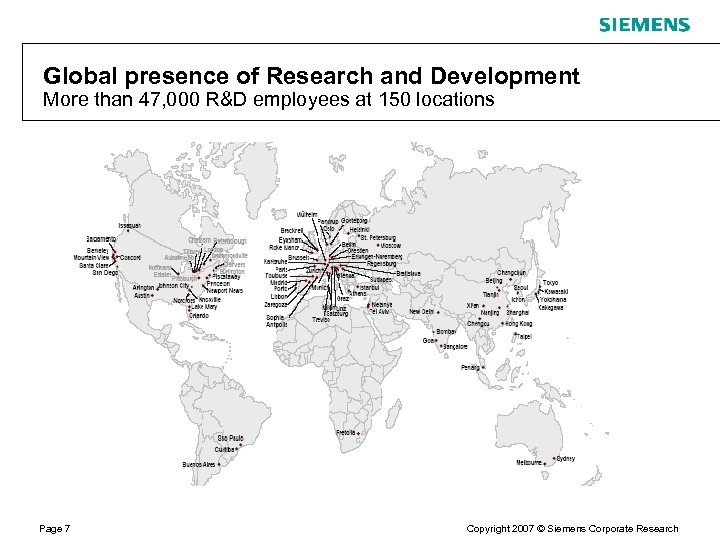Click the 'Orlando' map label

(x=199, y=315)
